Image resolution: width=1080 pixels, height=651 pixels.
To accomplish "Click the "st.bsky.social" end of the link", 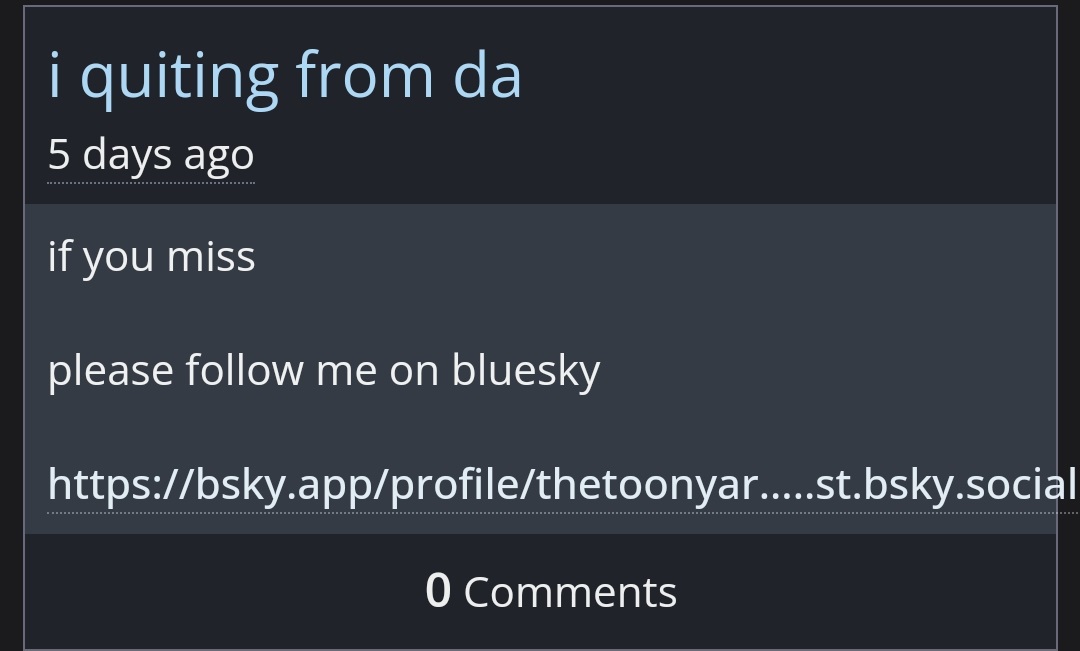I will tap(945, 485).
